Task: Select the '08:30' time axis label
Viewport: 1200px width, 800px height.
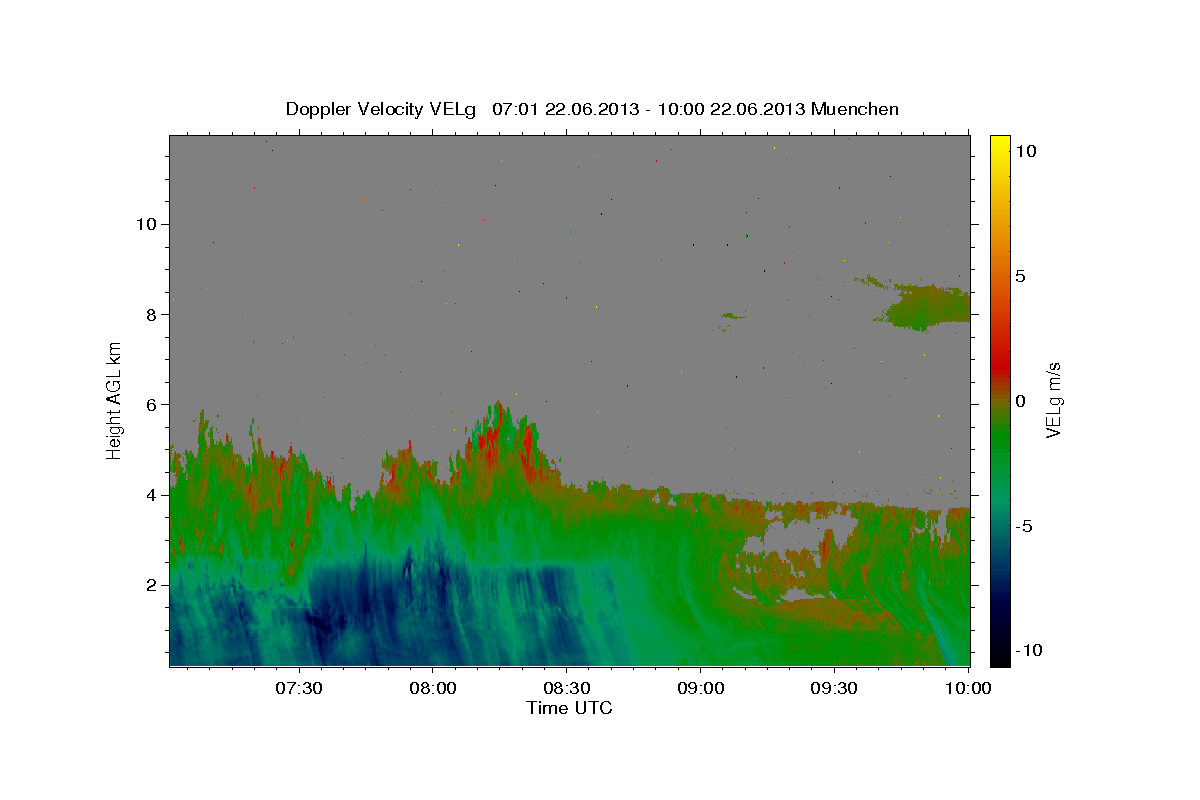Action: [566, 688]
